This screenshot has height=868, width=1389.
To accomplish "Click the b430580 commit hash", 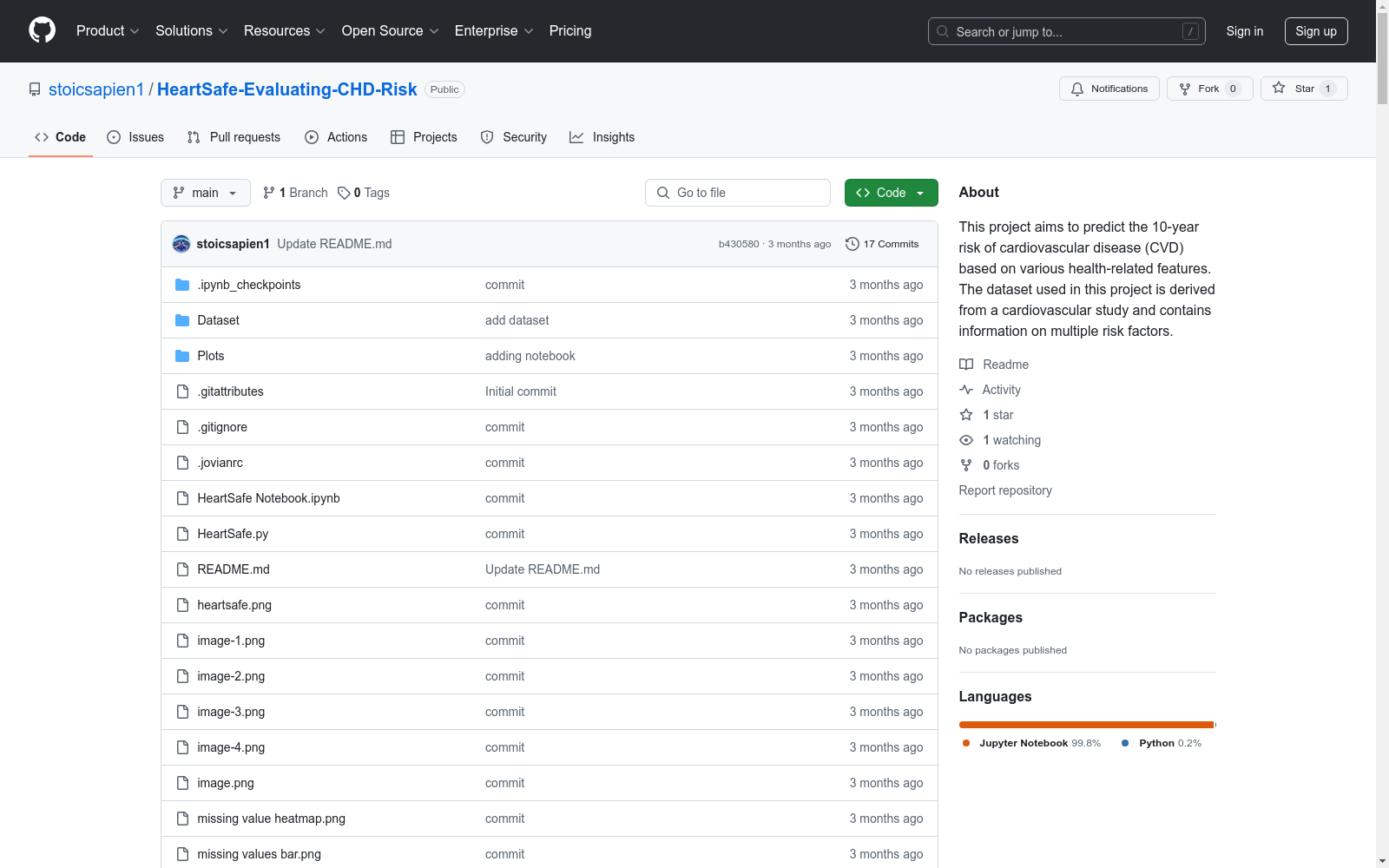I will 739,244.
